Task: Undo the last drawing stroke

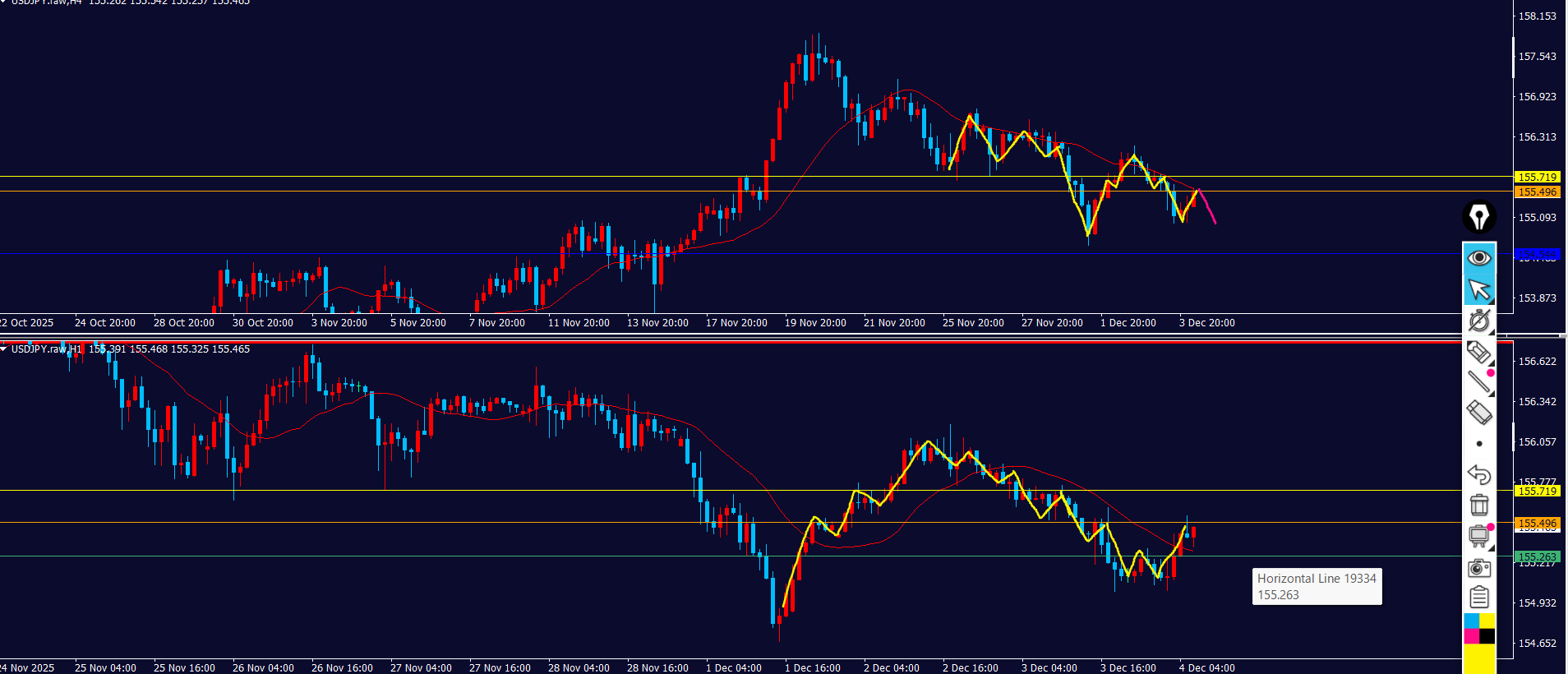Action: point(1479,474)
